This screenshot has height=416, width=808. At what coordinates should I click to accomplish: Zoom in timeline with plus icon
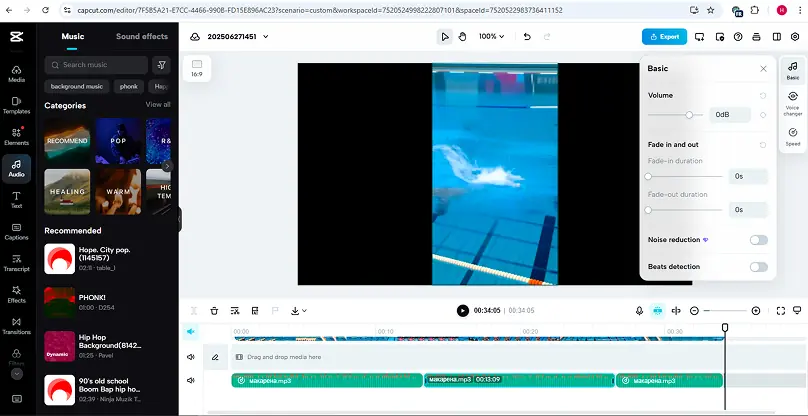[x=756, y=310]
